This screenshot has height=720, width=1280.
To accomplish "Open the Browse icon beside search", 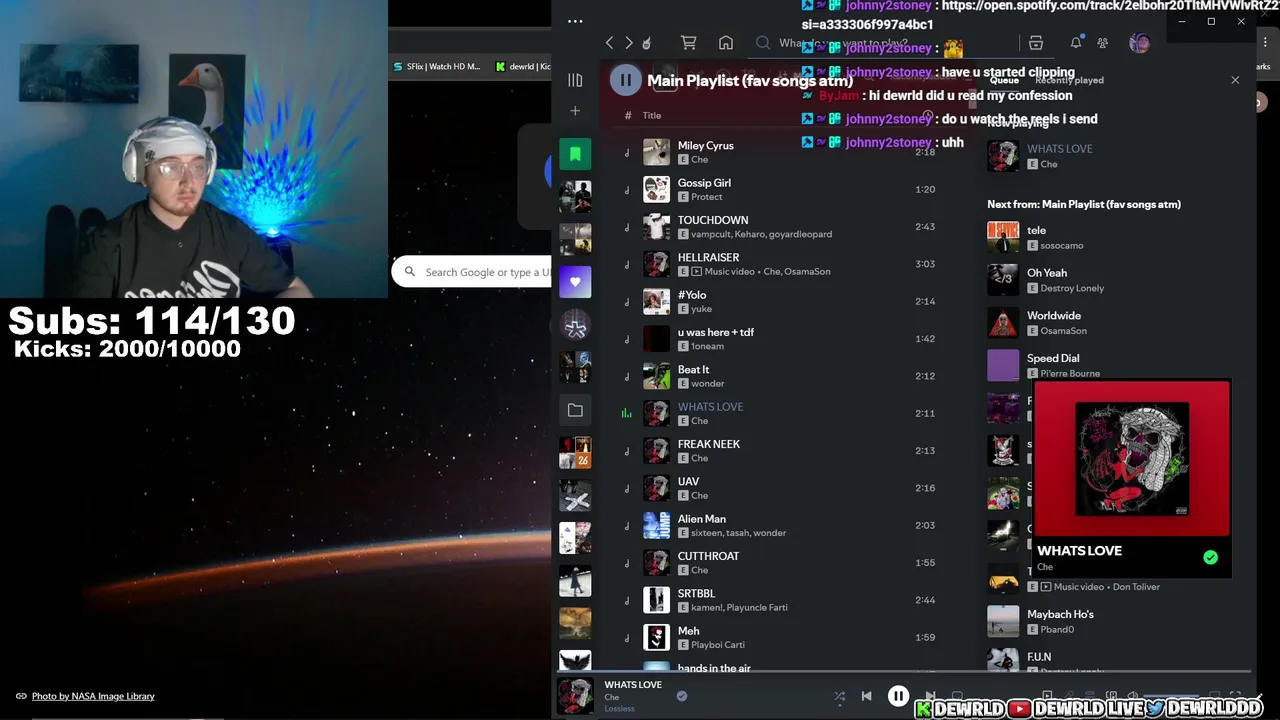I will [x=1036, y=43].
